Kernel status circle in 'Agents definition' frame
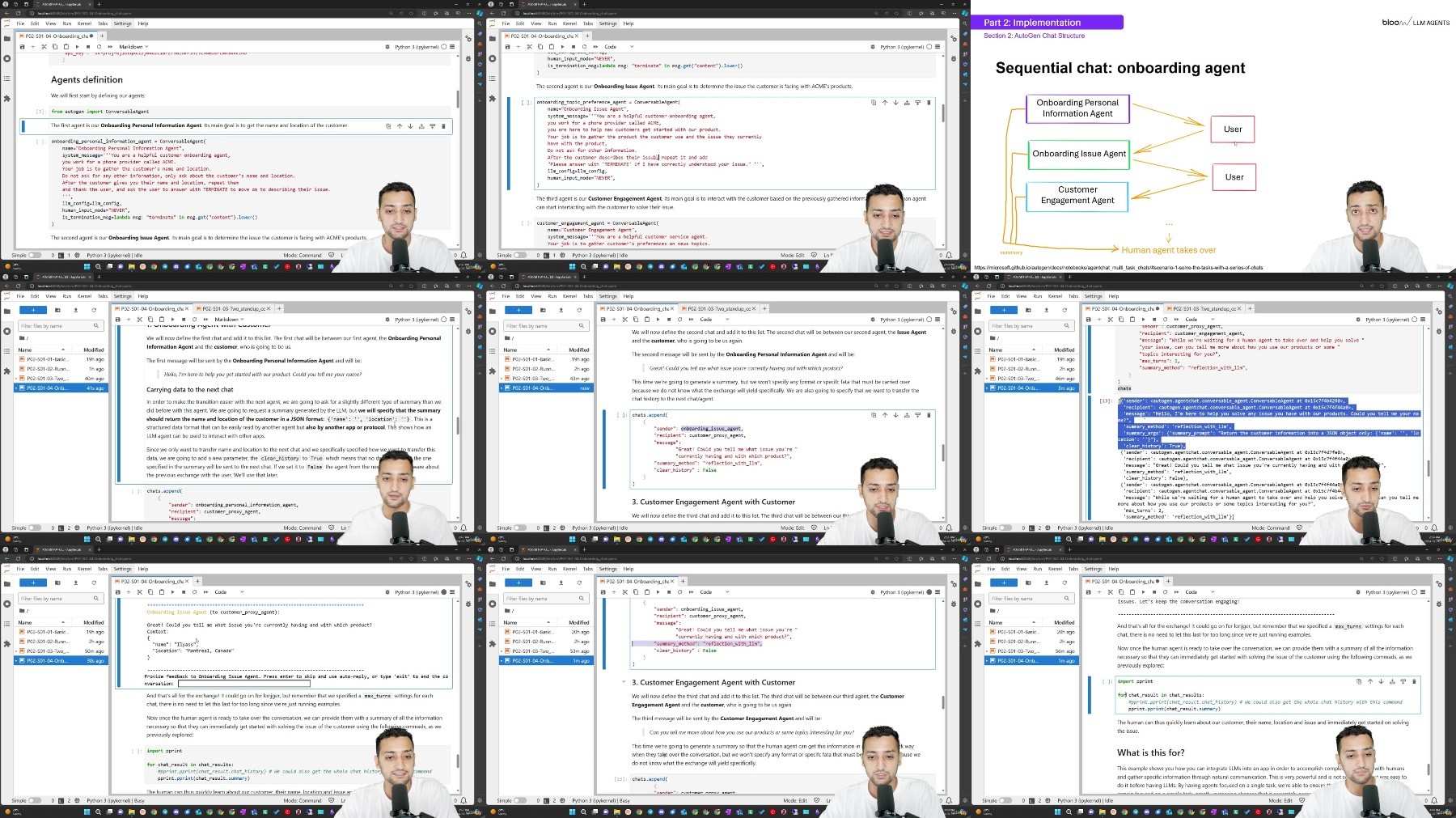This screenshot has height=818, width=1456. pyautogui.click(x=444, y=47)
